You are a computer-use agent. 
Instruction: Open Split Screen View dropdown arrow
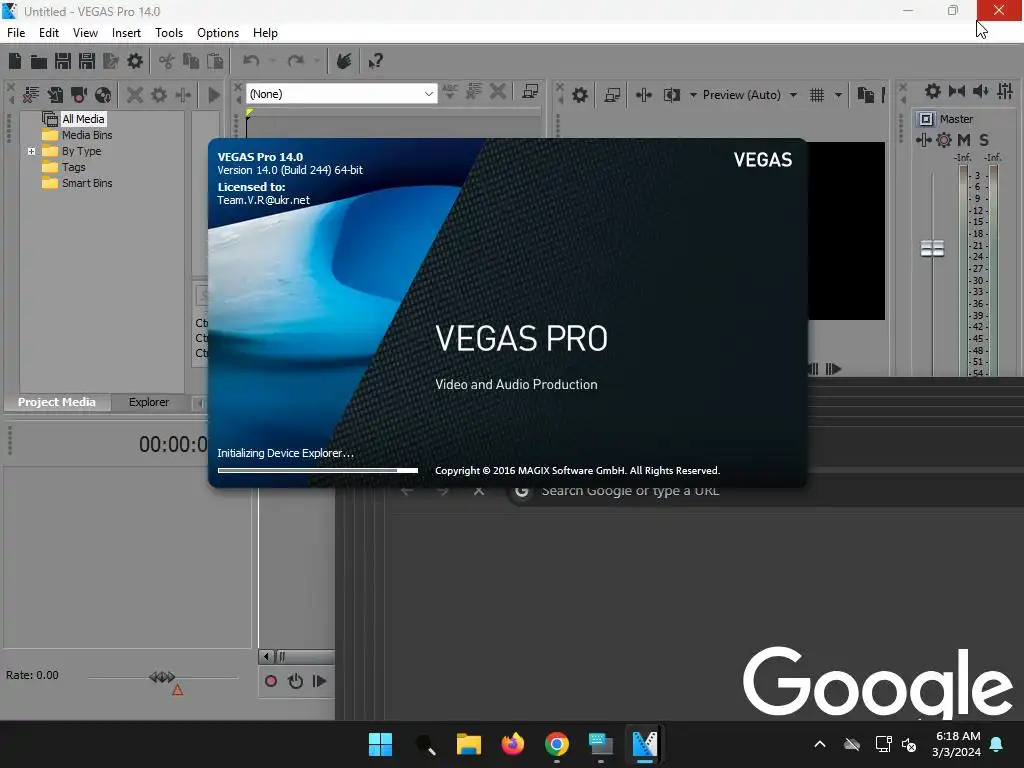coord(693,95)
